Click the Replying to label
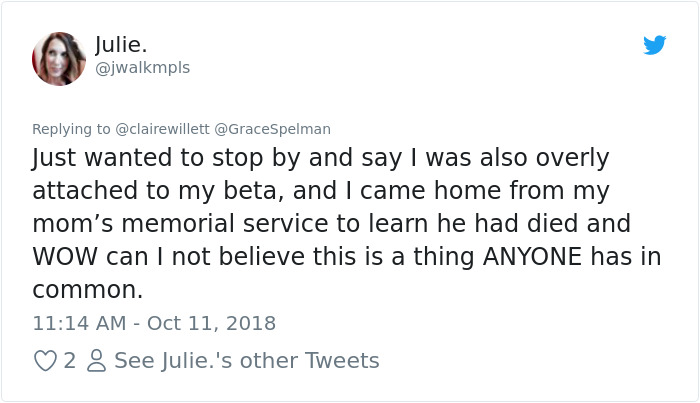The image size is (700, 403). [x=72, y=129]
